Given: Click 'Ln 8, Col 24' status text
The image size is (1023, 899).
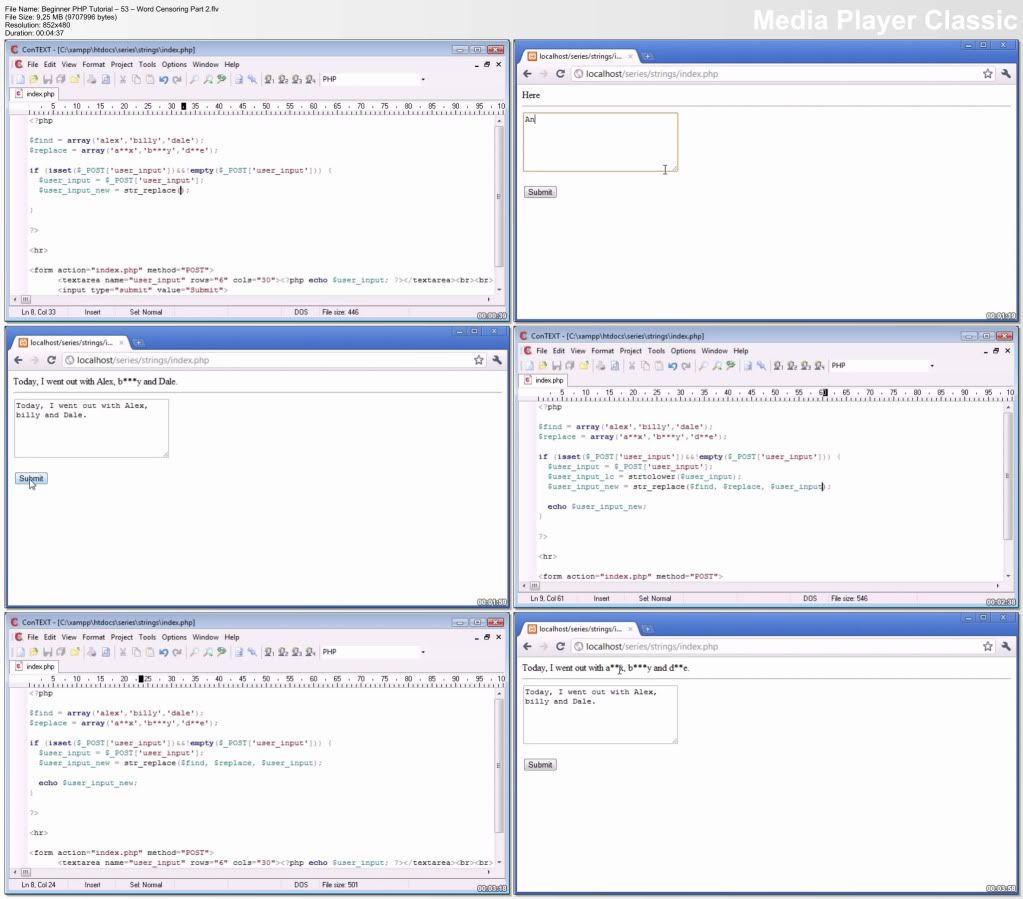Looking at the screenshot, I should 38,885.
